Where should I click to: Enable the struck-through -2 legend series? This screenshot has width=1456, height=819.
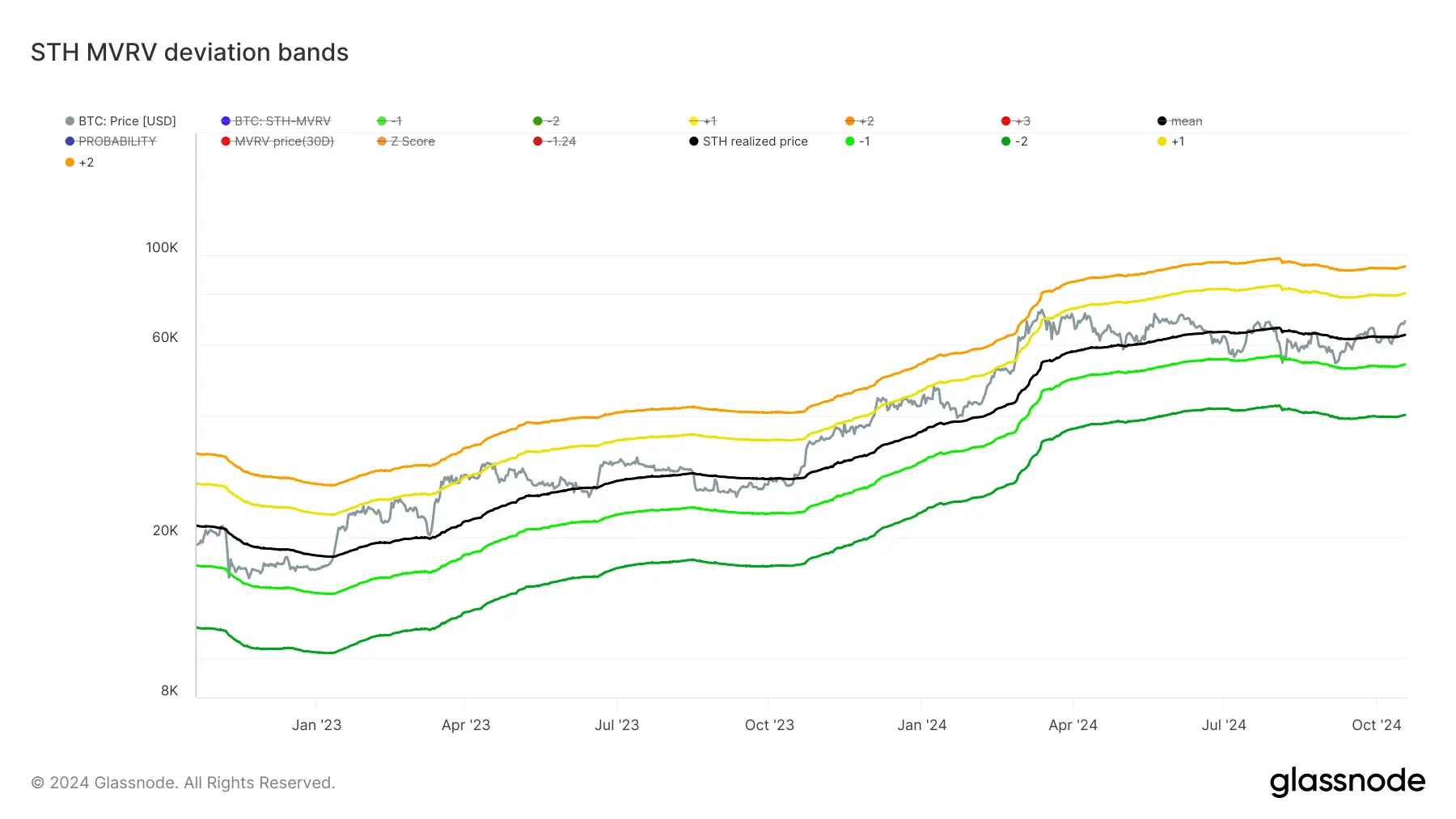point(546,121)
